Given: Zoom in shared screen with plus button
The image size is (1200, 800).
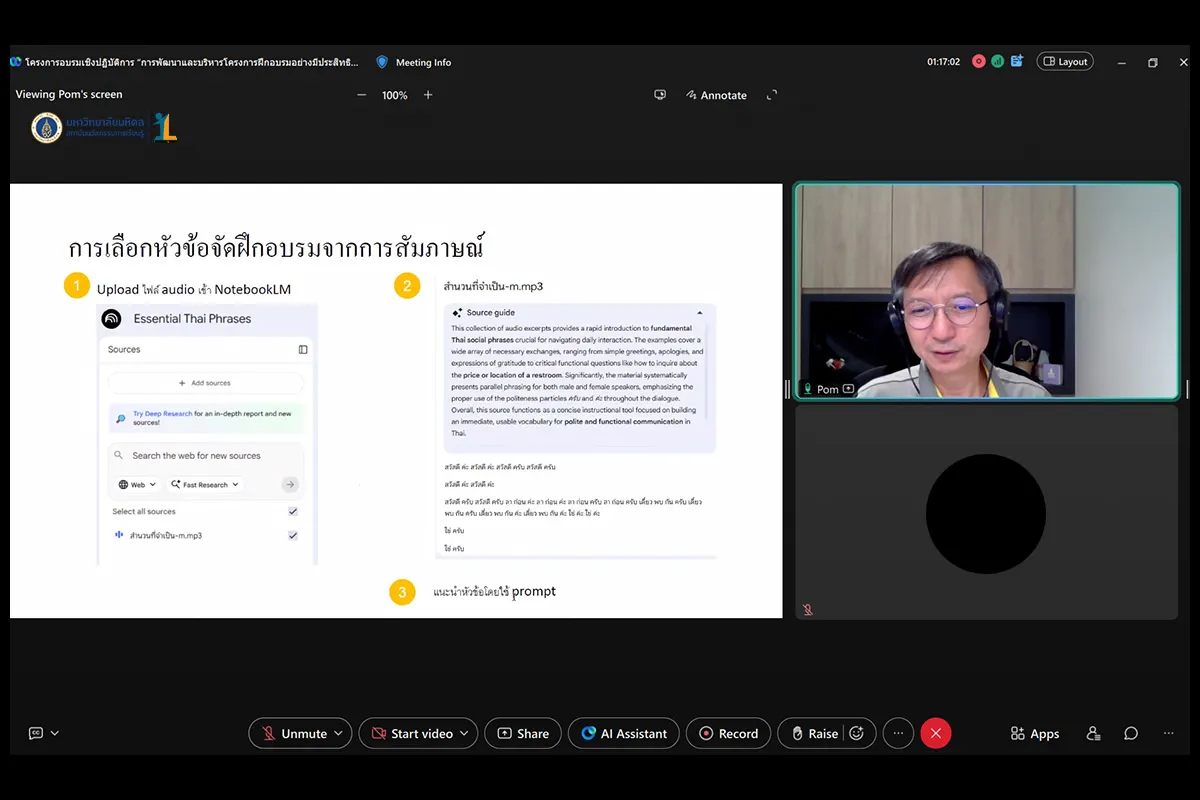Looking at the screenshot, I should point(428,95).
